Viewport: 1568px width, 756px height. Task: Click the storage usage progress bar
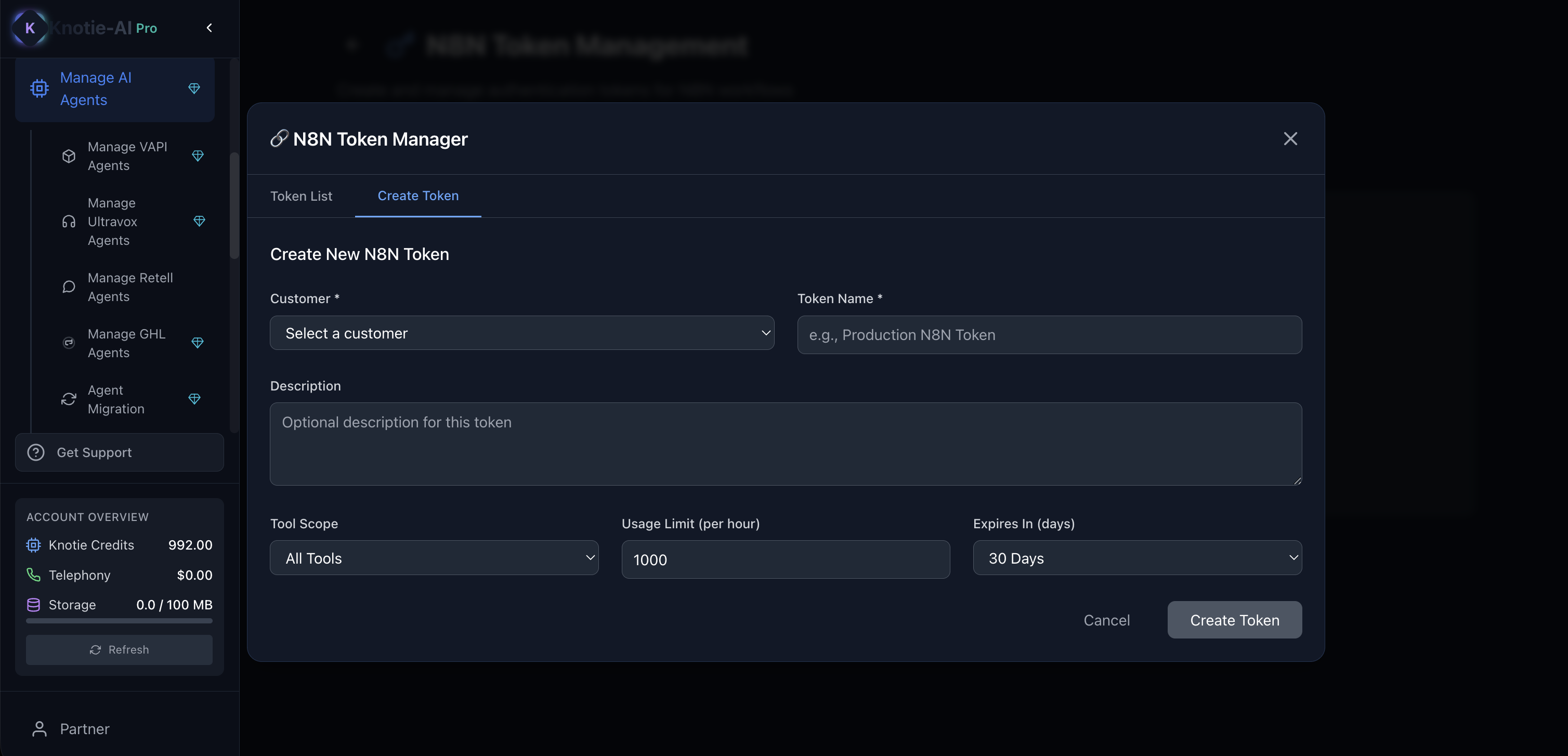(119, 621)
